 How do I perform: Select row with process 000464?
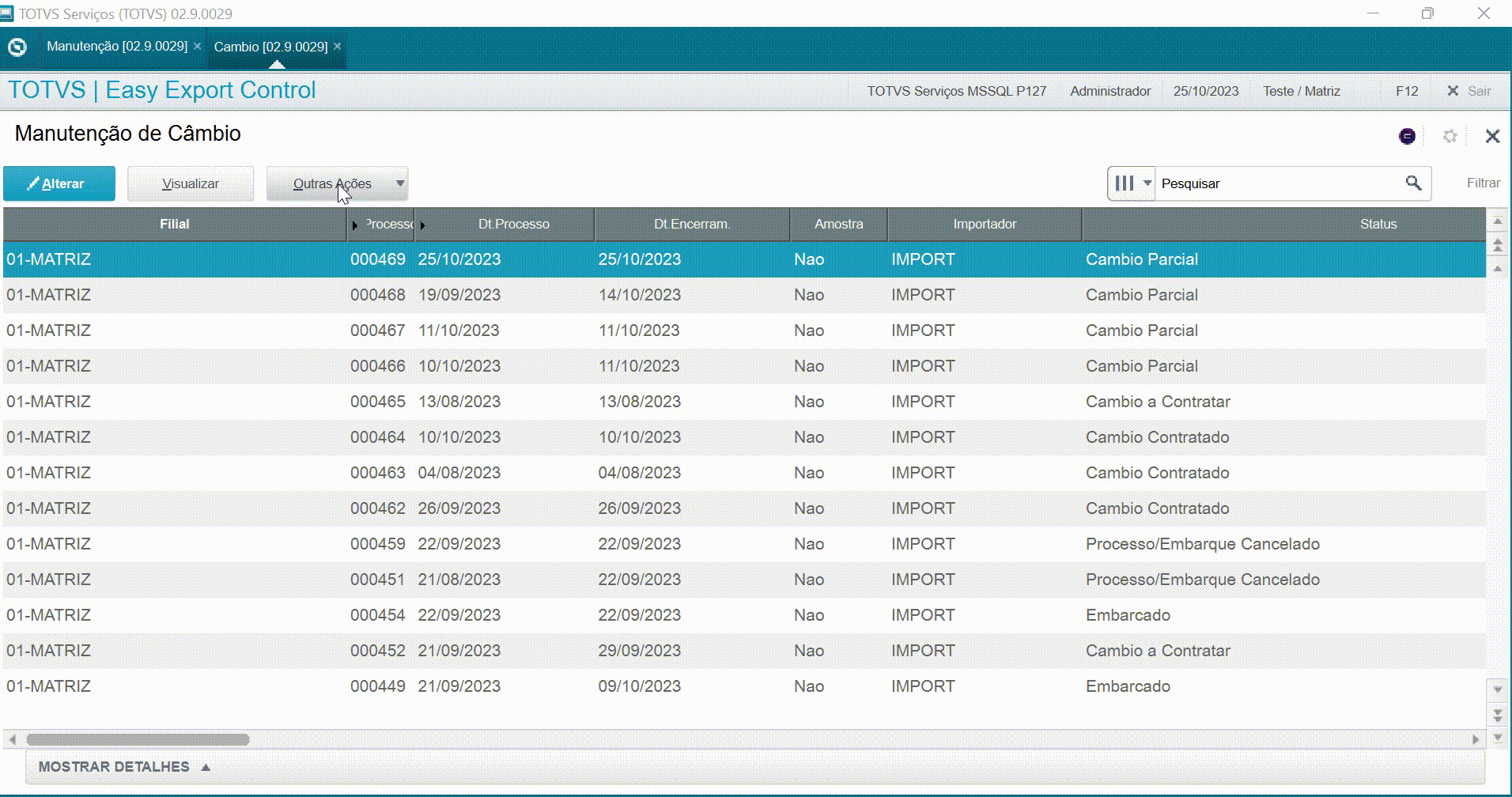744,437
